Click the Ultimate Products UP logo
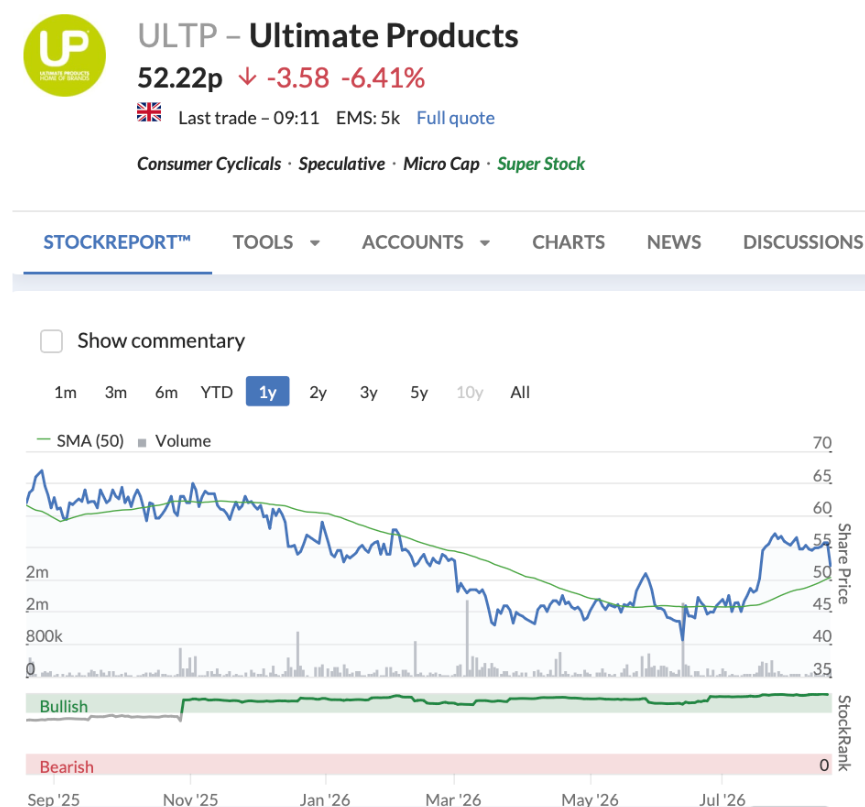Viewport: 865px width, 807px height. tap(65, 55)
